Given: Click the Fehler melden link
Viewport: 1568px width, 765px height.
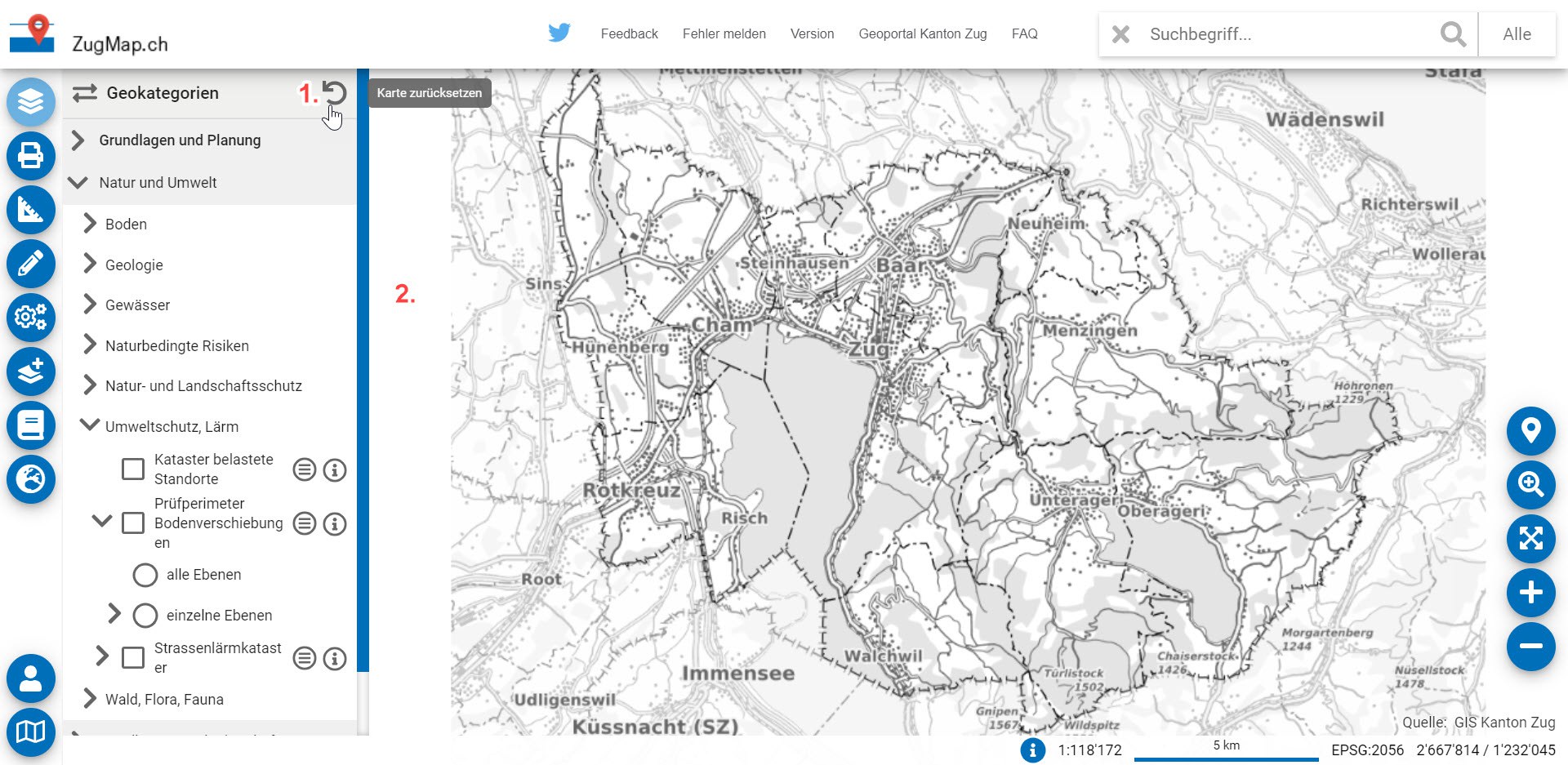Looking at the screenshot, I should (x=724, y=33).
